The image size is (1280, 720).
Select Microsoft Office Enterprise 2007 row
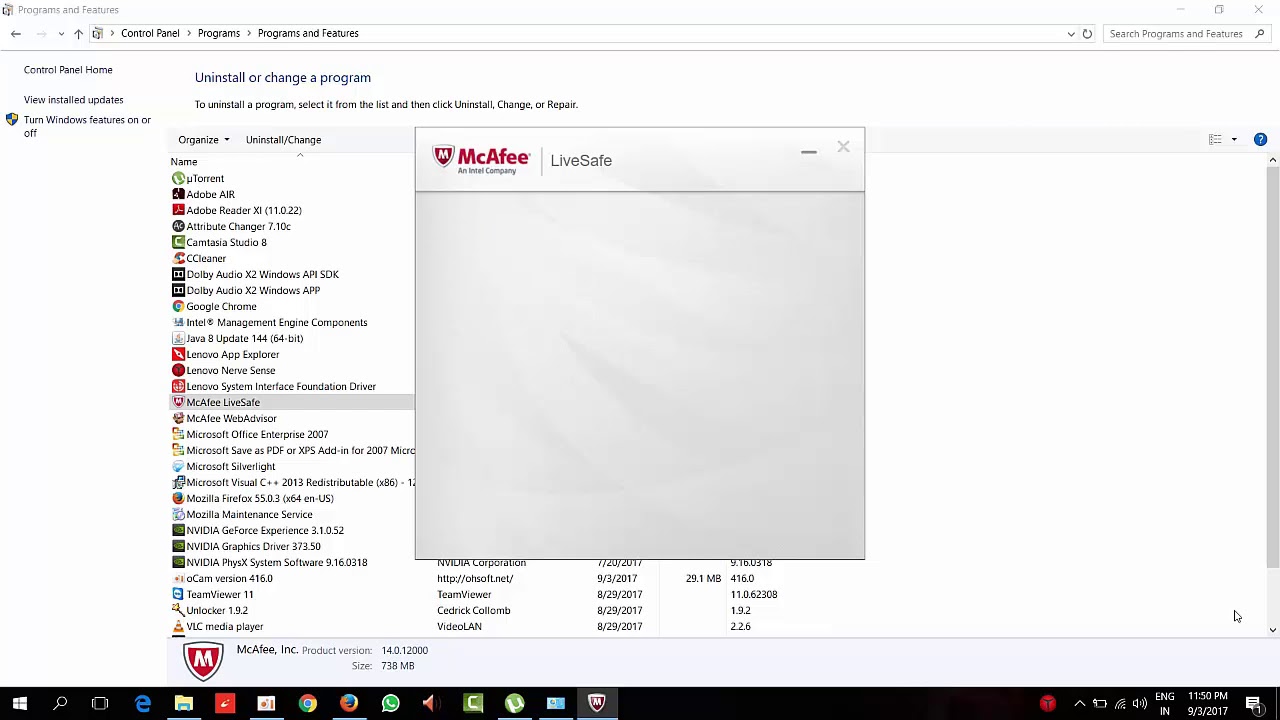(x=257, y=434)
